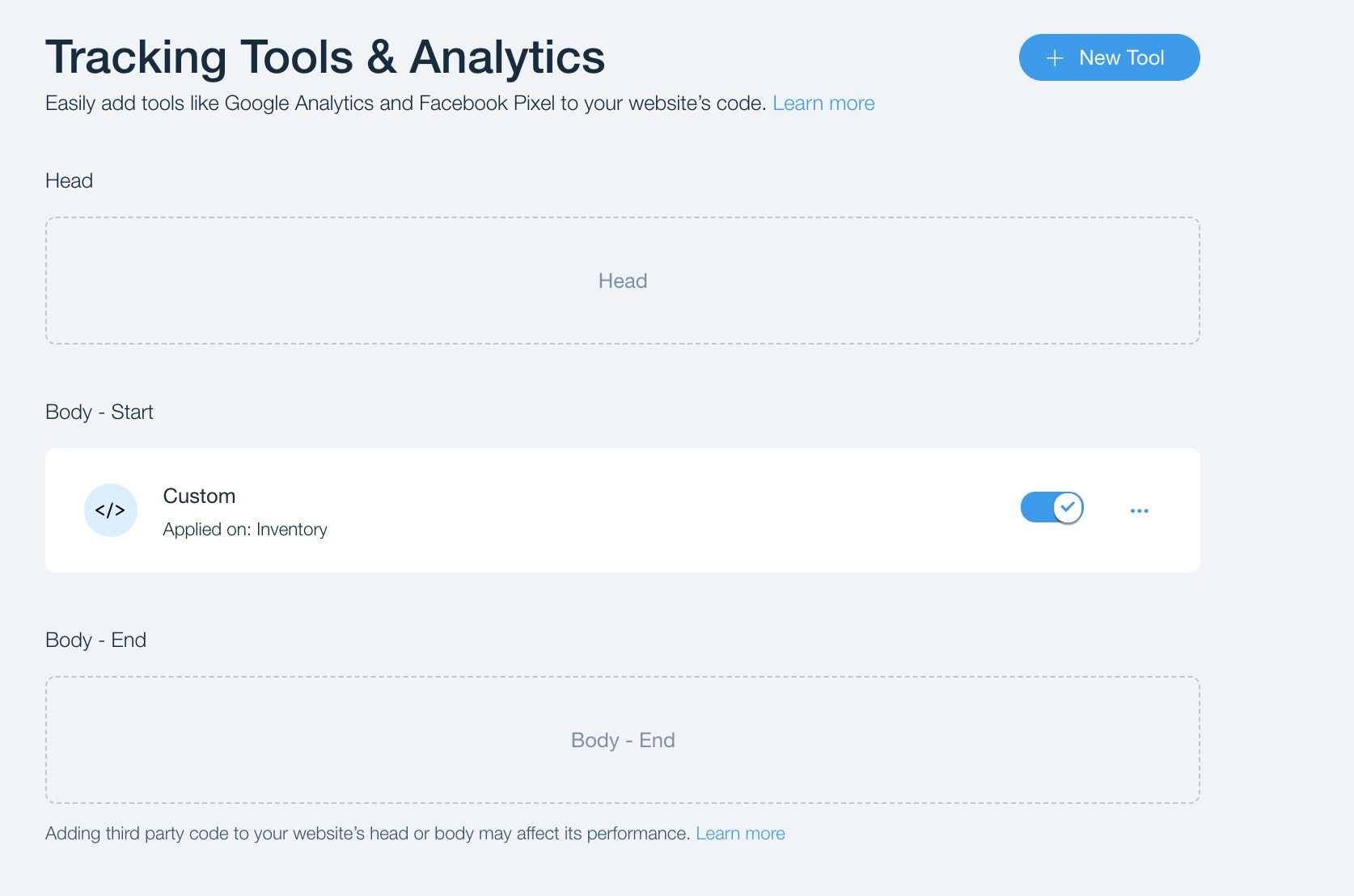Click the Body - End section heading

pyautogui.click(x=95, y=640)
